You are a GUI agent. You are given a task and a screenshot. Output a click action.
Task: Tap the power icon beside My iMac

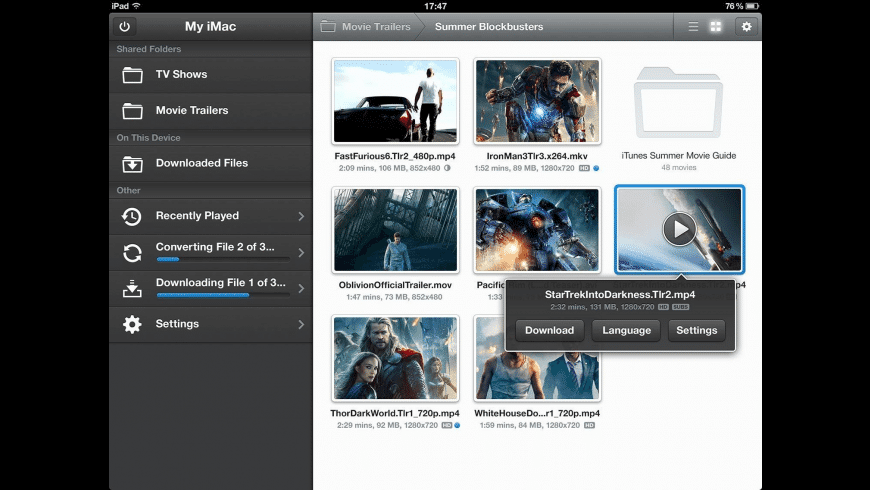click(x=124, y=26)
